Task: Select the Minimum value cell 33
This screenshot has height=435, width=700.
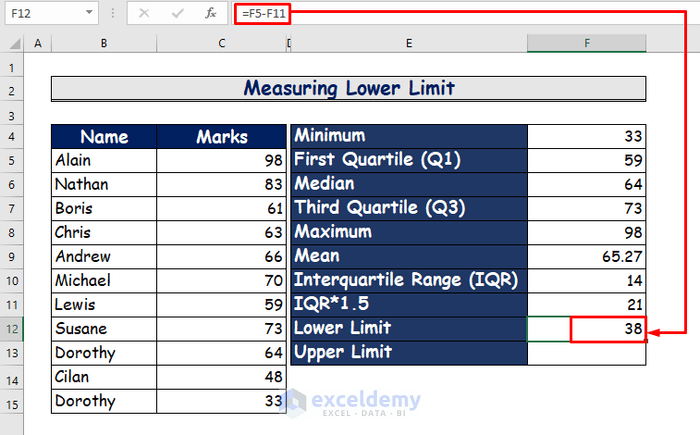Action: [587, 136]
